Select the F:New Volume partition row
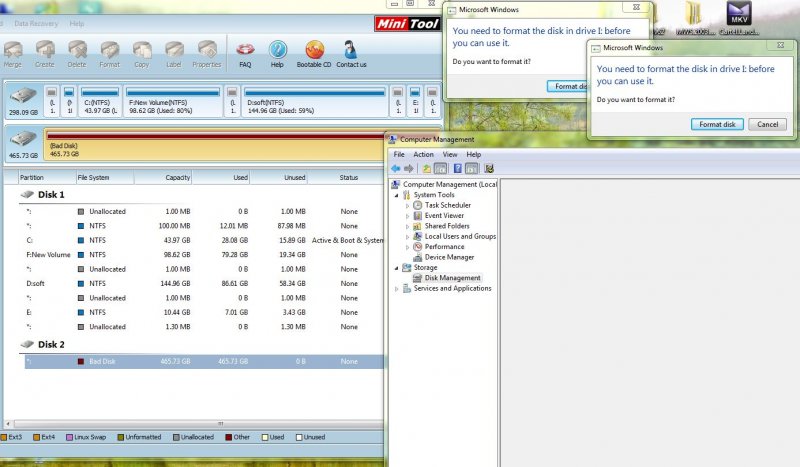800x467 pixels. [204, 255]
